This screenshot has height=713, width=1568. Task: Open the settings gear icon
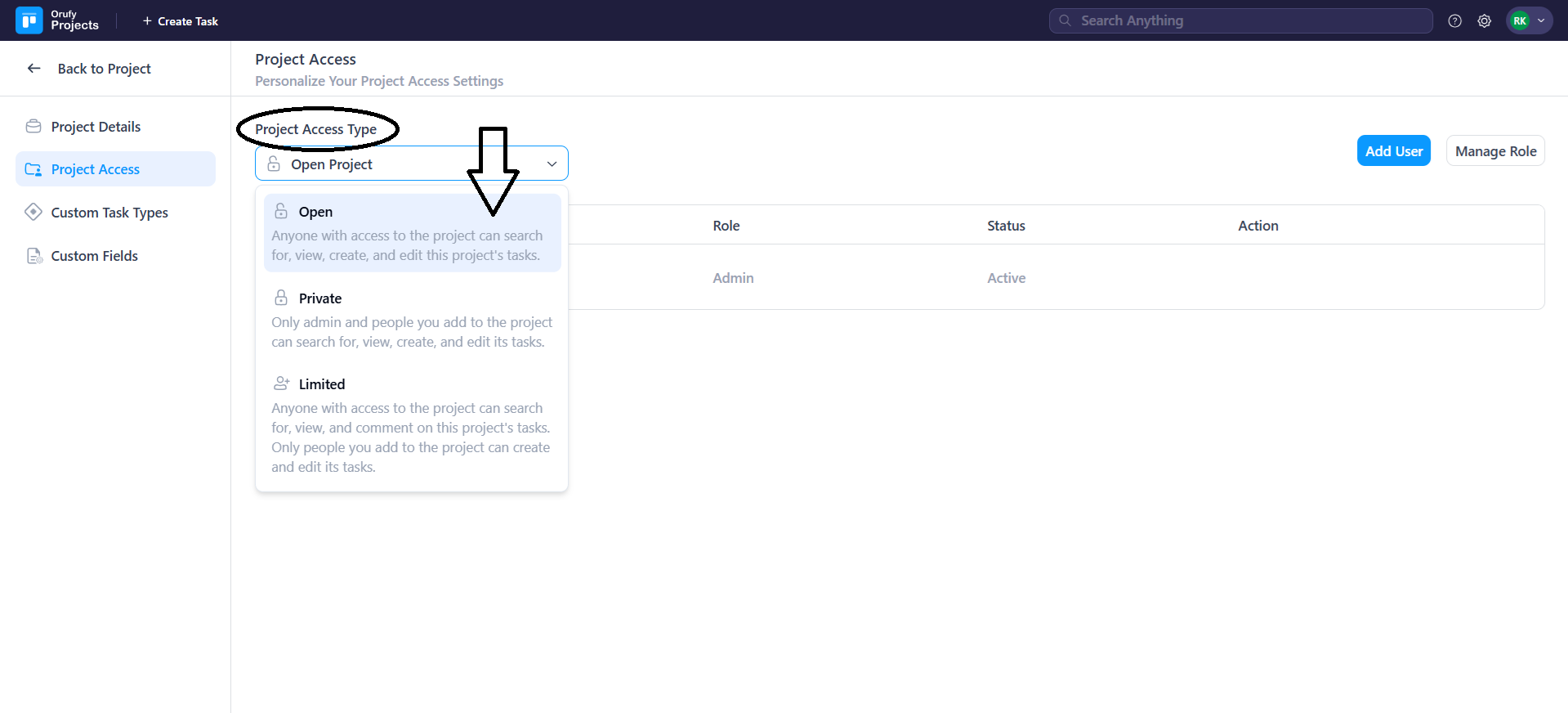pyautogui.click(x=1484, y=21)
